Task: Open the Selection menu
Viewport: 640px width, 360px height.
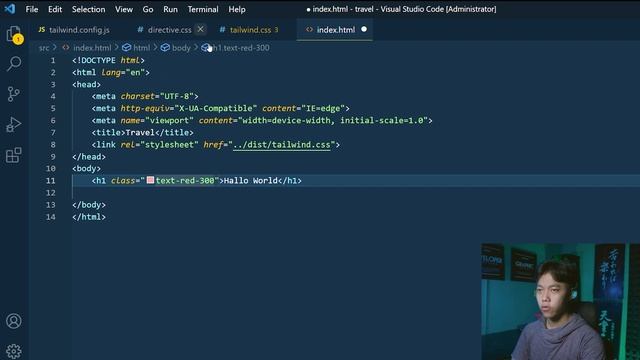Action: coord(89,9)
